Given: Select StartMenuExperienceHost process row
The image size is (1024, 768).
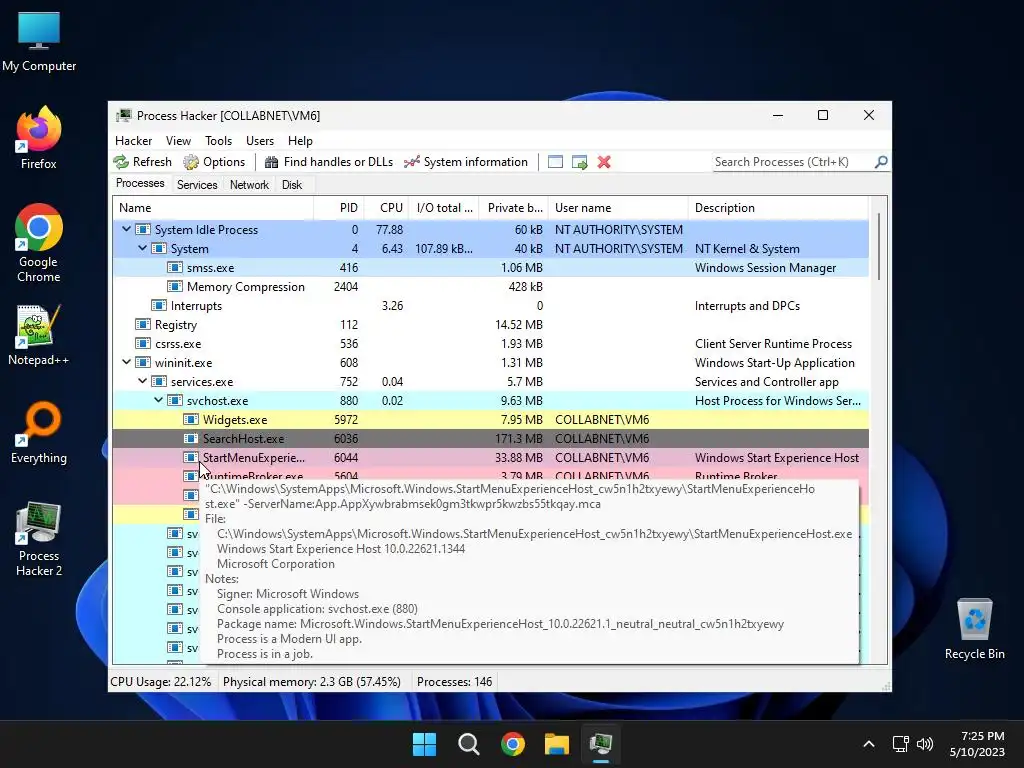Looking at the screenshot, I should (x=490, y=458).
